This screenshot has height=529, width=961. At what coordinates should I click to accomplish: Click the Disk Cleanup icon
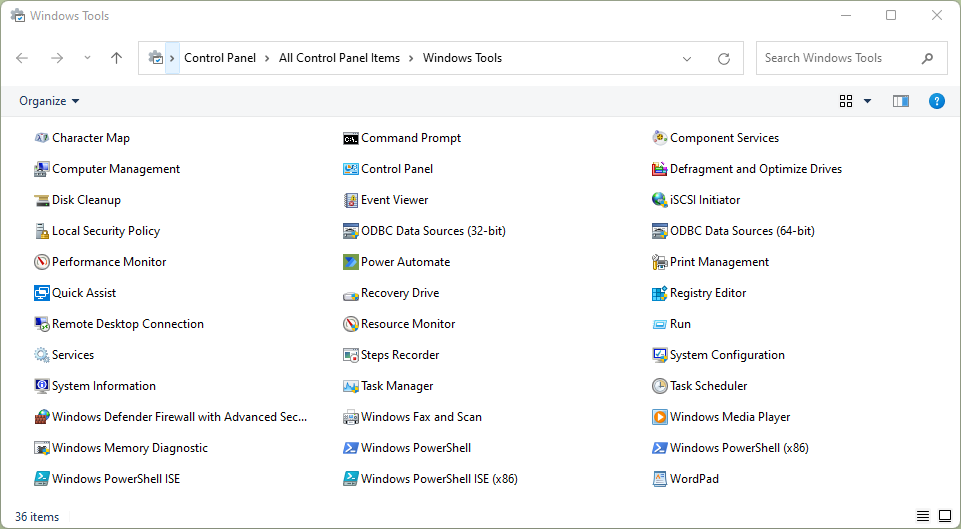[42, 200]
